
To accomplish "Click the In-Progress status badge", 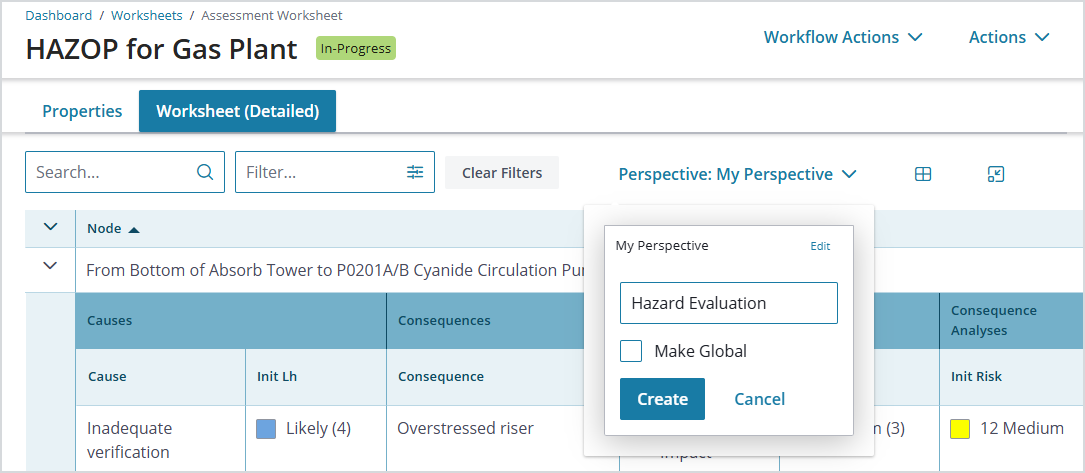I will click(x=356, y=48).
